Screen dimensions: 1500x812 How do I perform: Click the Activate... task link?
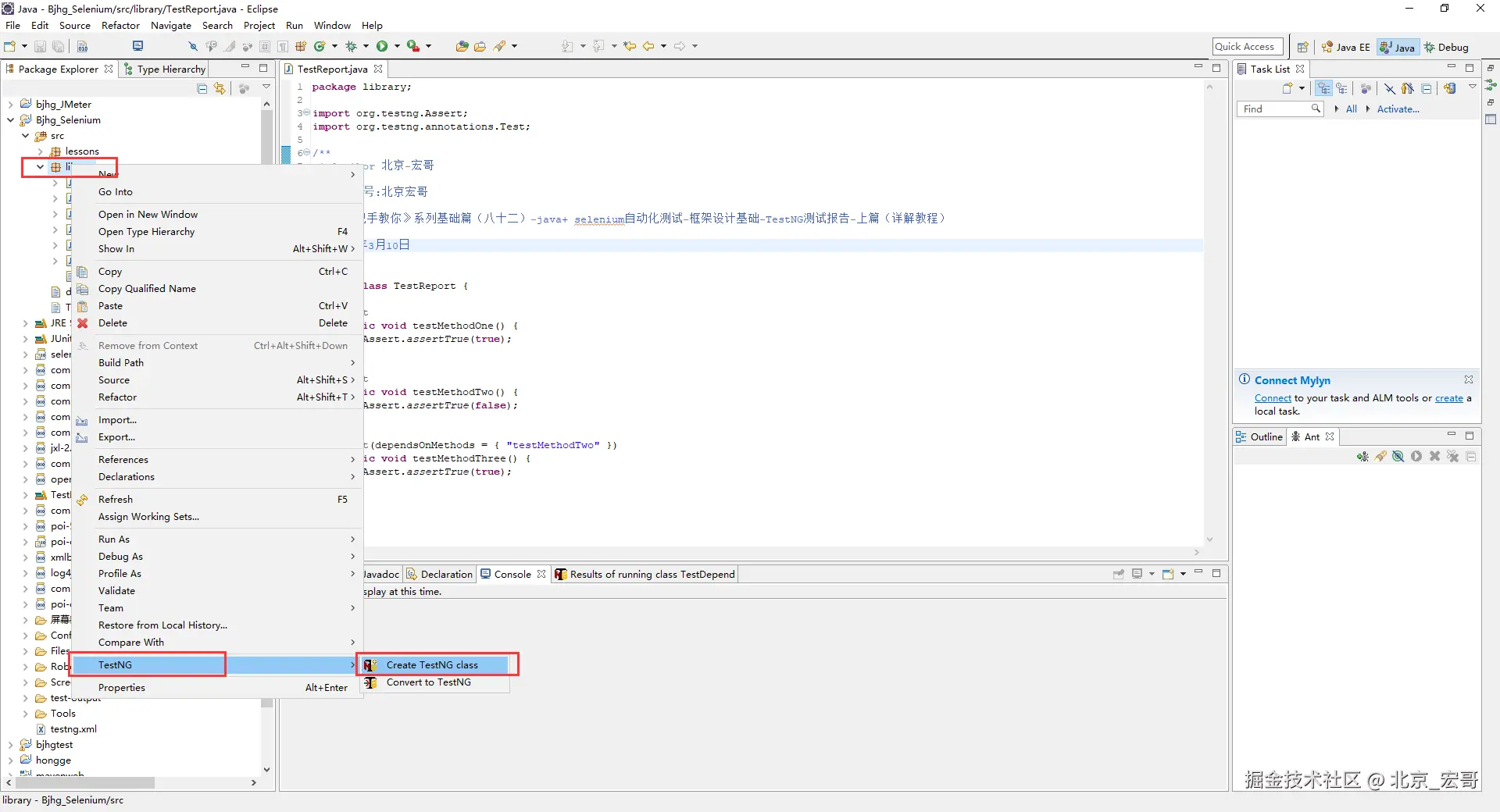coord(1398,109)
